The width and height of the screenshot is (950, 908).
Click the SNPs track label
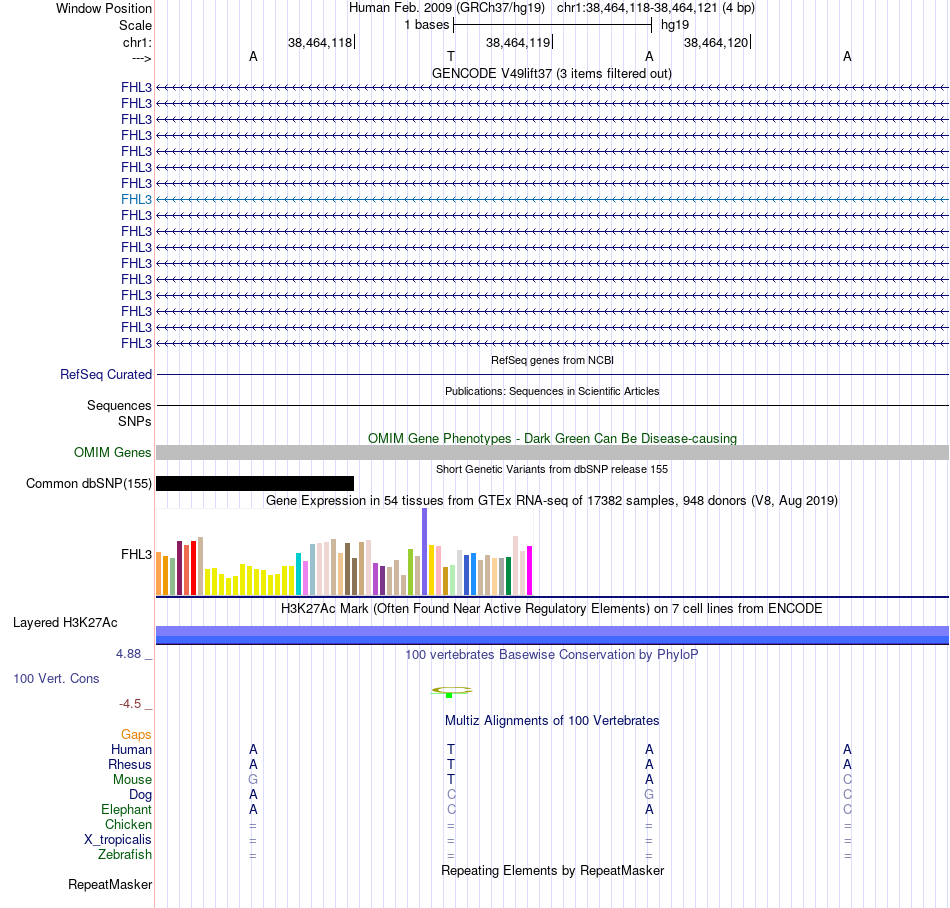coord(135,421)
